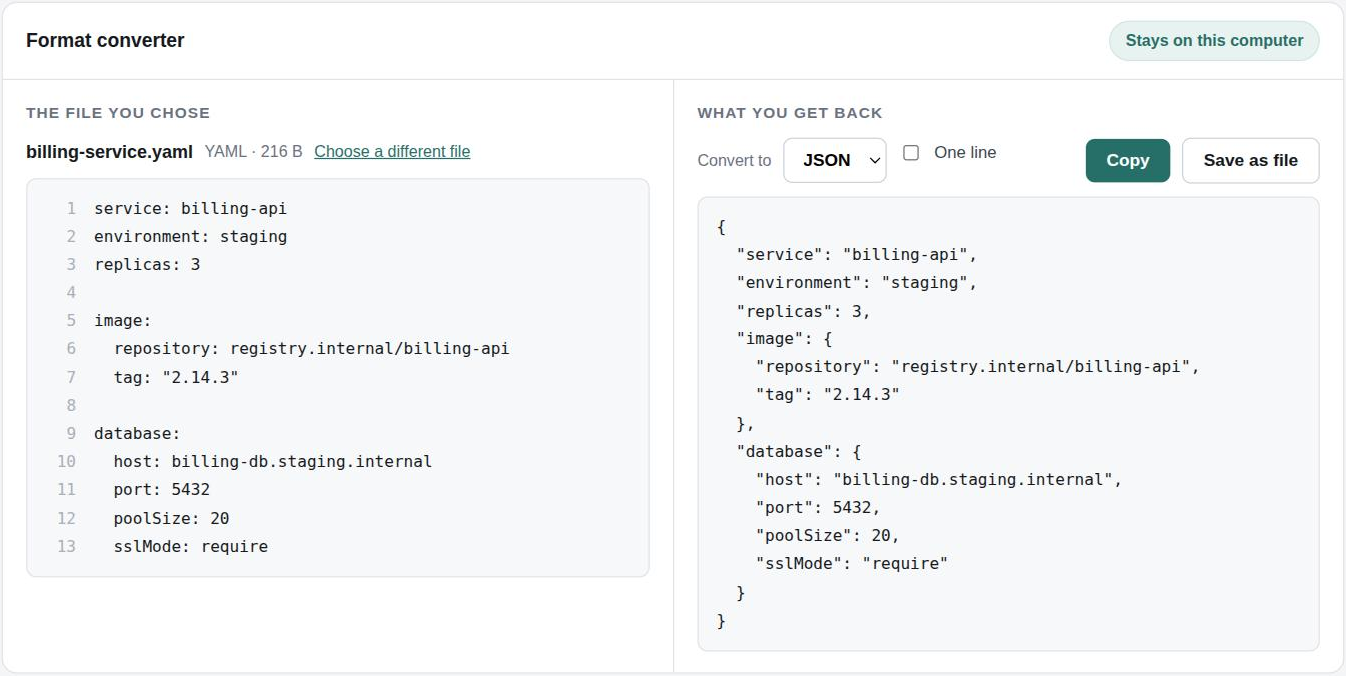This screenshot has height=676, width=1346.
Task: Copy the converted JSON output
Action: tap(1127, 160)
